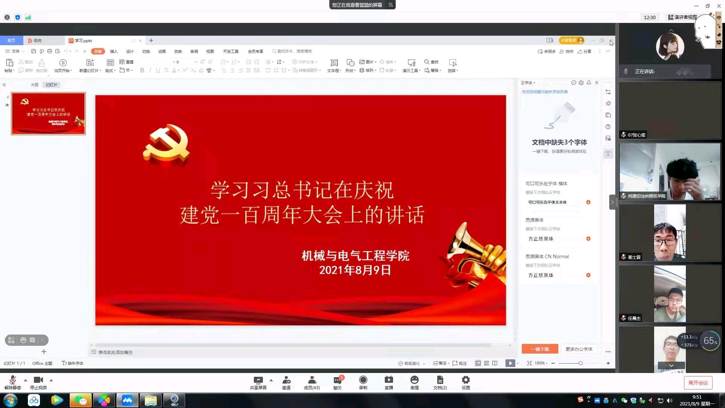Open Settings gear in meeting toolbar
Screen dimensions: 725x408
click(466, 382)
